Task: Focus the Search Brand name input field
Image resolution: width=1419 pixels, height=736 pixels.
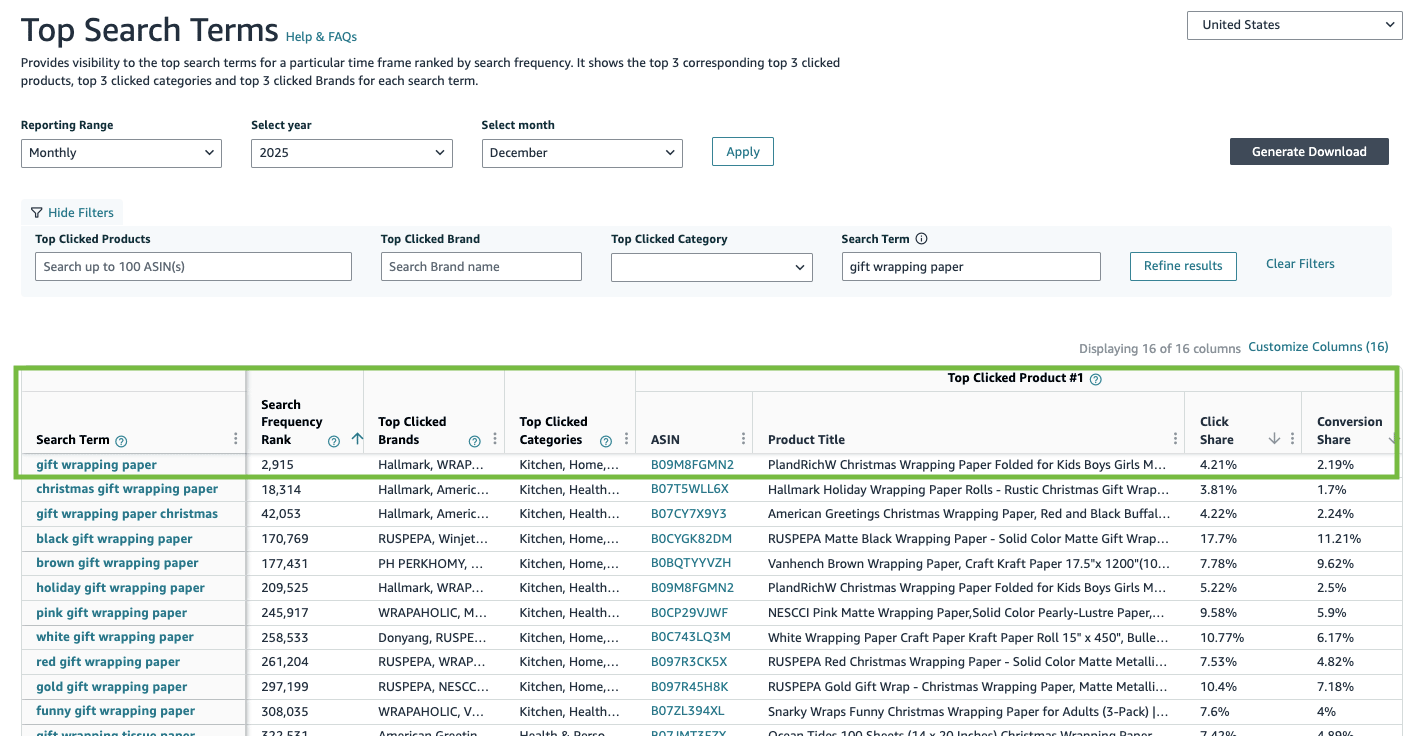Action: click(x=481, y=267)
